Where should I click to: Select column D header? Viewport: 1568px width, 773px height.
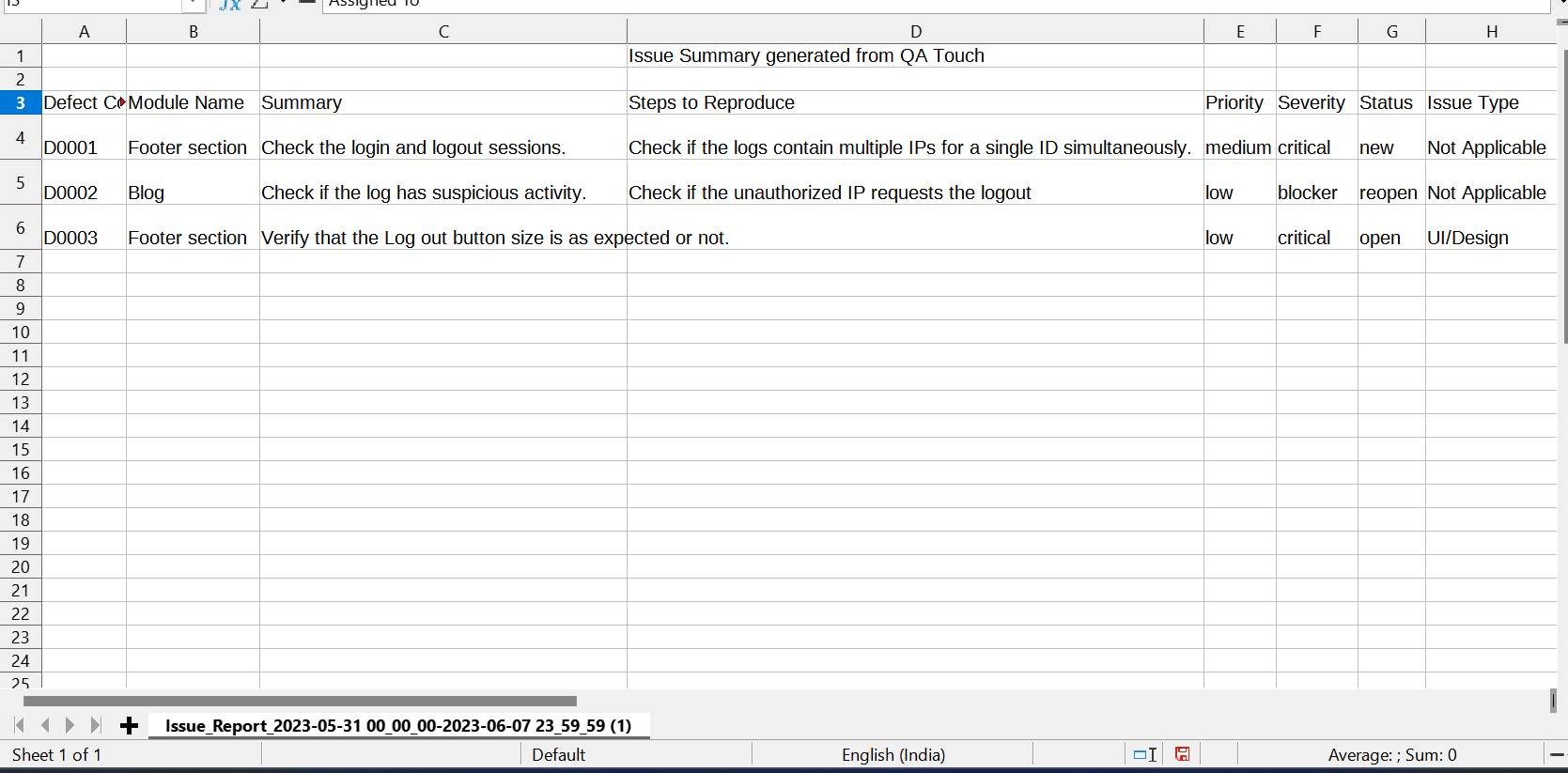(915, 32)
